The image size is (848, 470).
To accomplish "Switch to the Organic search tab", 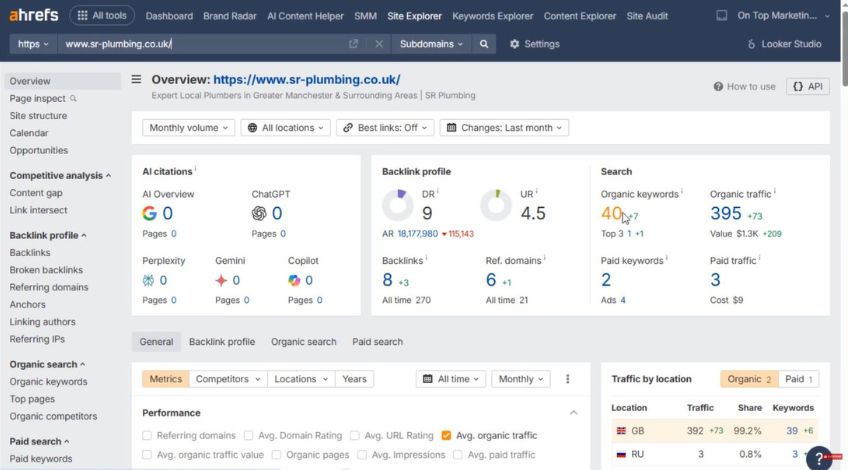I will coord(303,342).
